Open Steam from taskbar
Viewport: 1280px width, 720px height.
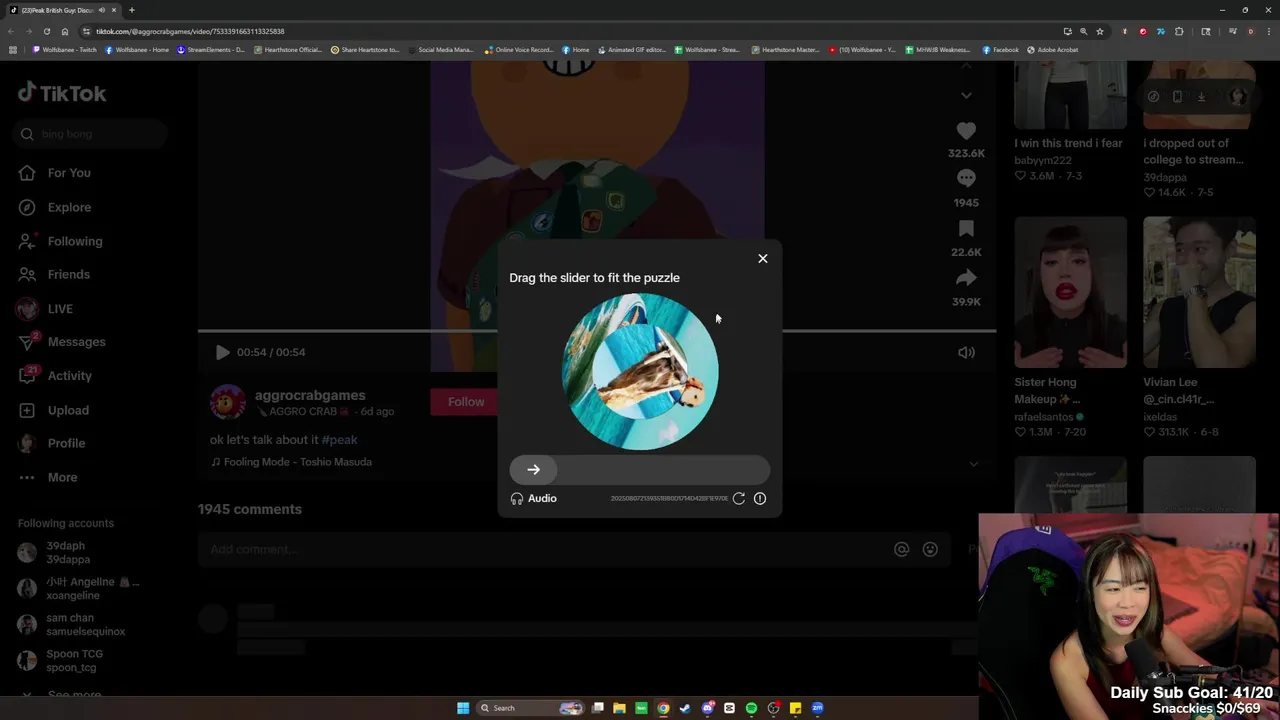[x=685, y=708]
